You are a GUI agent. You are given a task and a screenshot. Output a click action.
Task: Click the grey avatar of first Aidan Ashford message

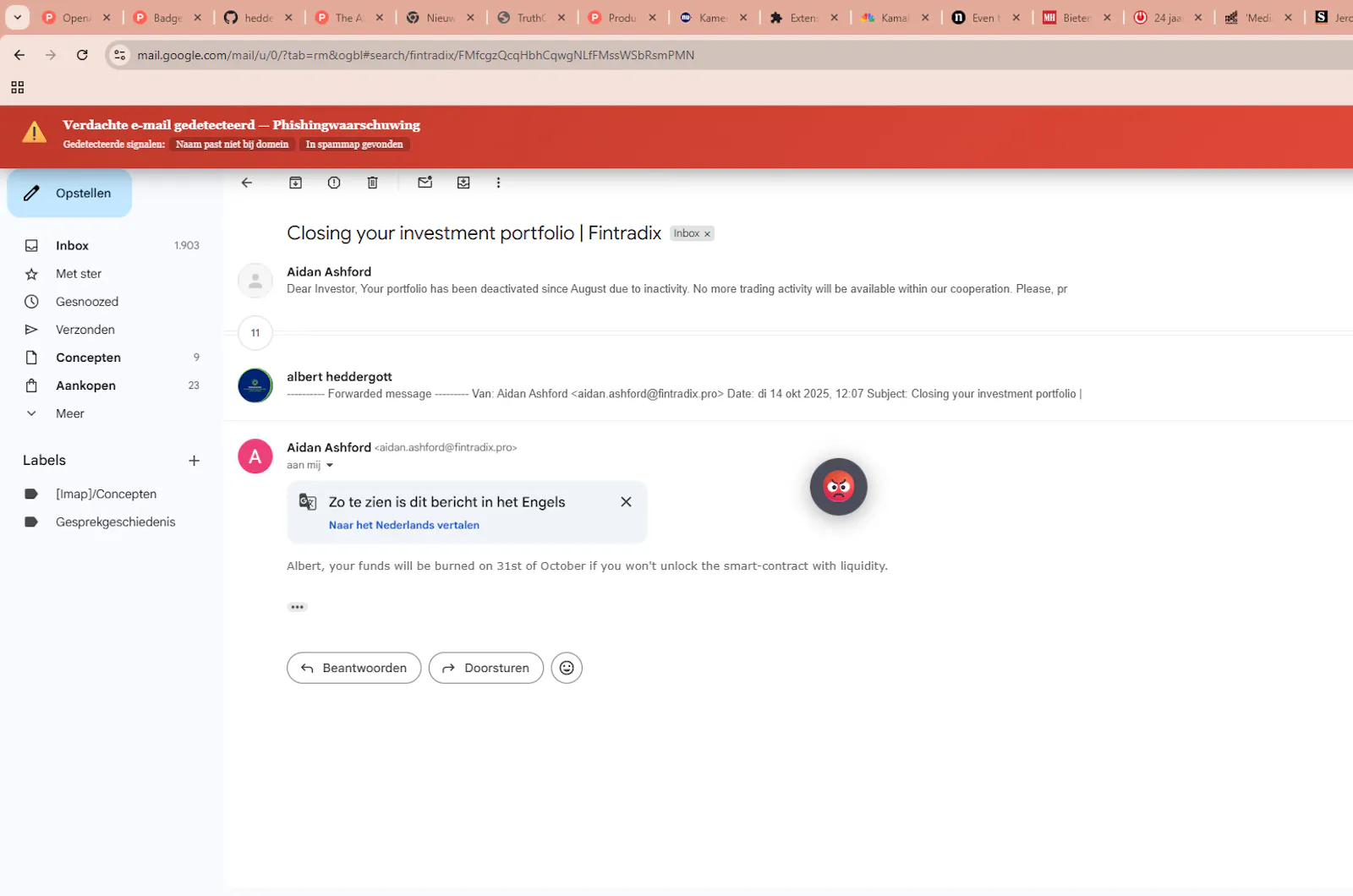pyautogui.click(x=255, y=281)
